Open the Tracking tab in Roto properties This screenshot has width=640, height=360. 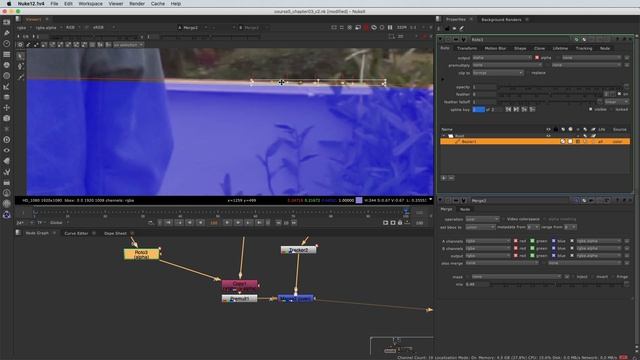coord(584,48)
